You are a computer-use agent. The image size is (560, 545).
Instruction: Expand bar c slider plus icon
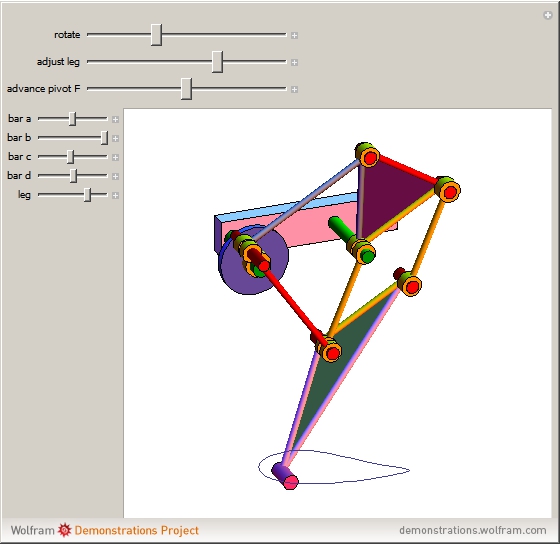tap(115, 157)
